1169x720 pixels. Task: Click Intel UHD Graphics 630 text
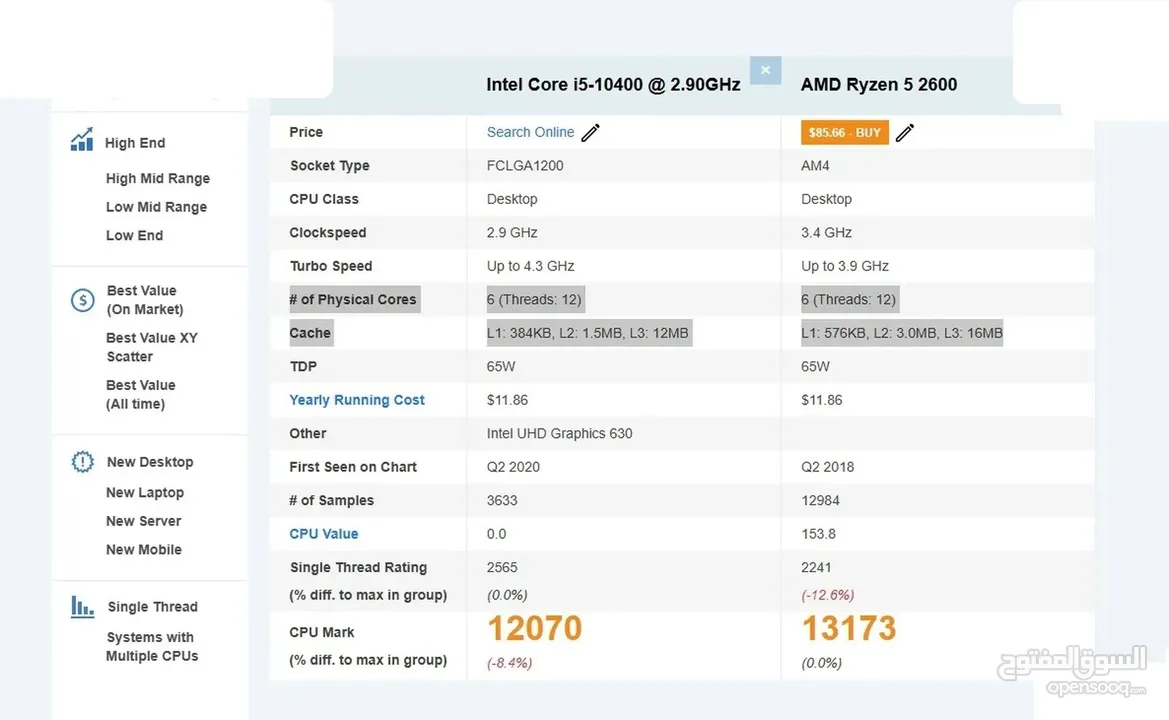(559, 433)
